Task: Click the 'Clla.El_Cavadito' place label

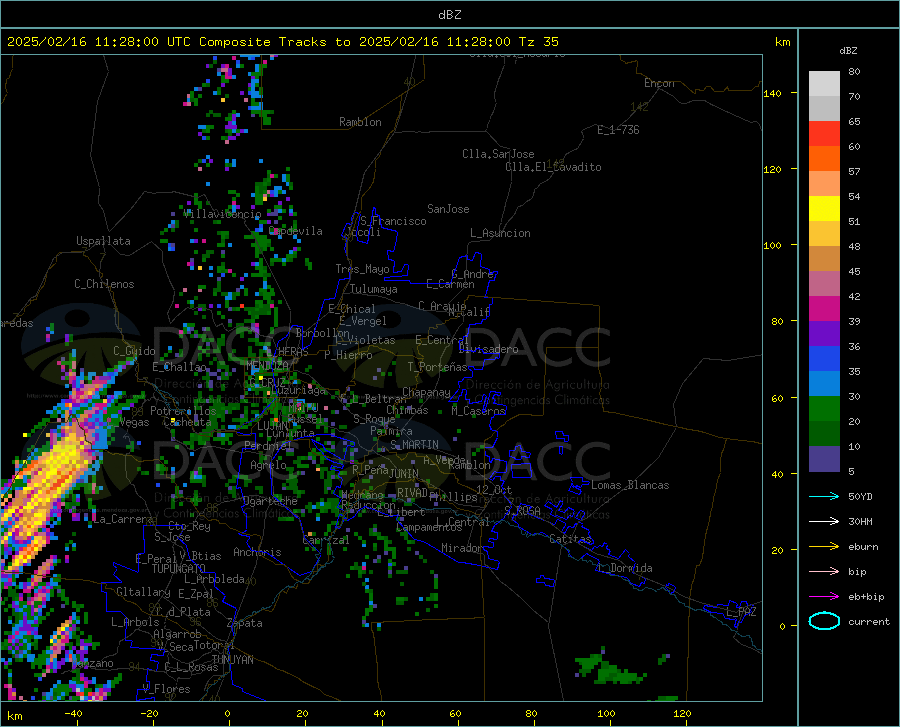Action: [x=553, y=167]
